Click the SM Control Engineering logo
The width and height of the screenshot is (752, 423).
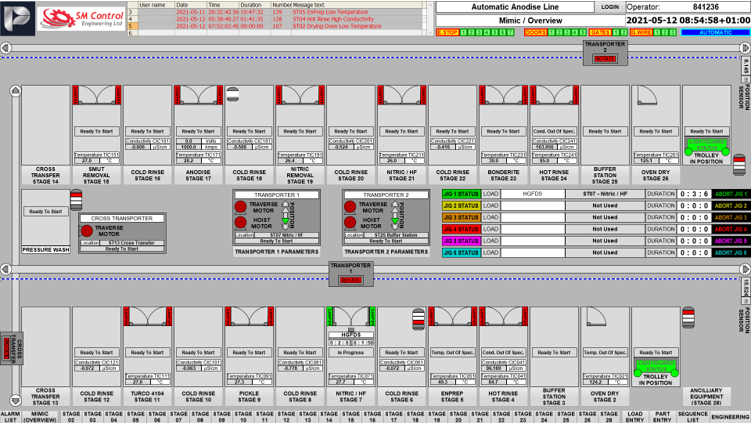pos(82,18)
